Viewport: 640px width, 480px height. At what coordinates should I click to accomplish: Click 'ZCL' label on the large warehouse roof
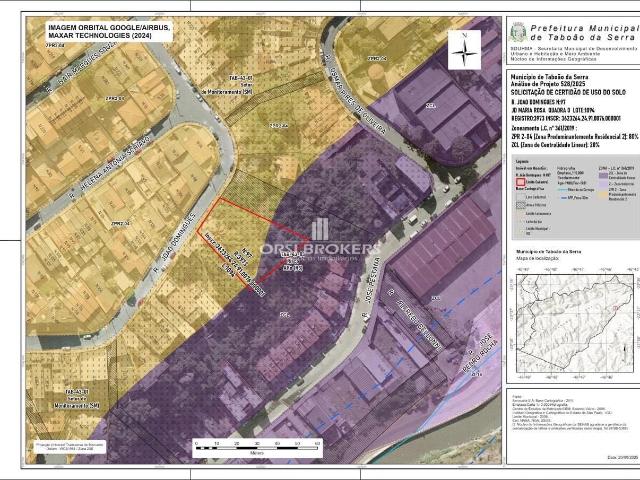tap(430, 105)
